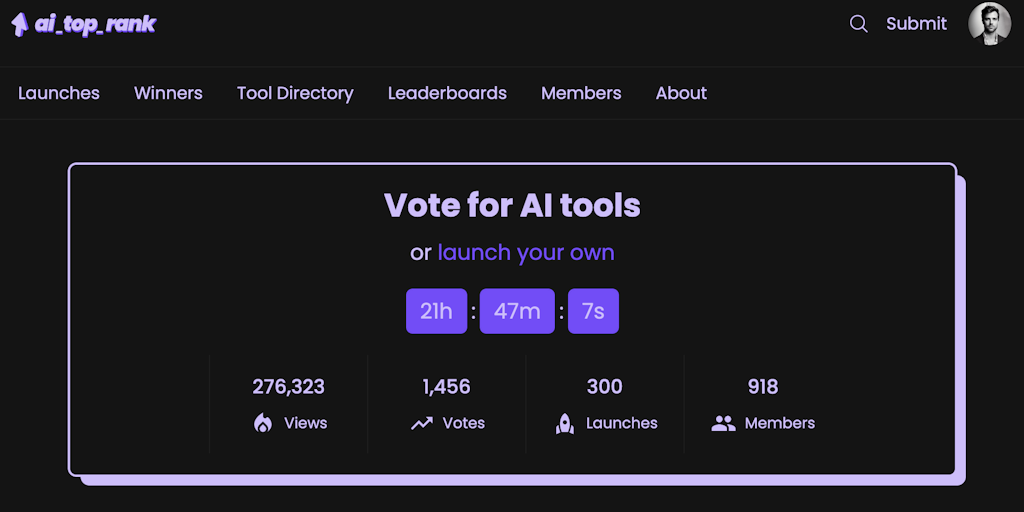Click the "Vote for AI tools" heading
The width and height of the screenshot is (1024, 512).
(512, 205)
